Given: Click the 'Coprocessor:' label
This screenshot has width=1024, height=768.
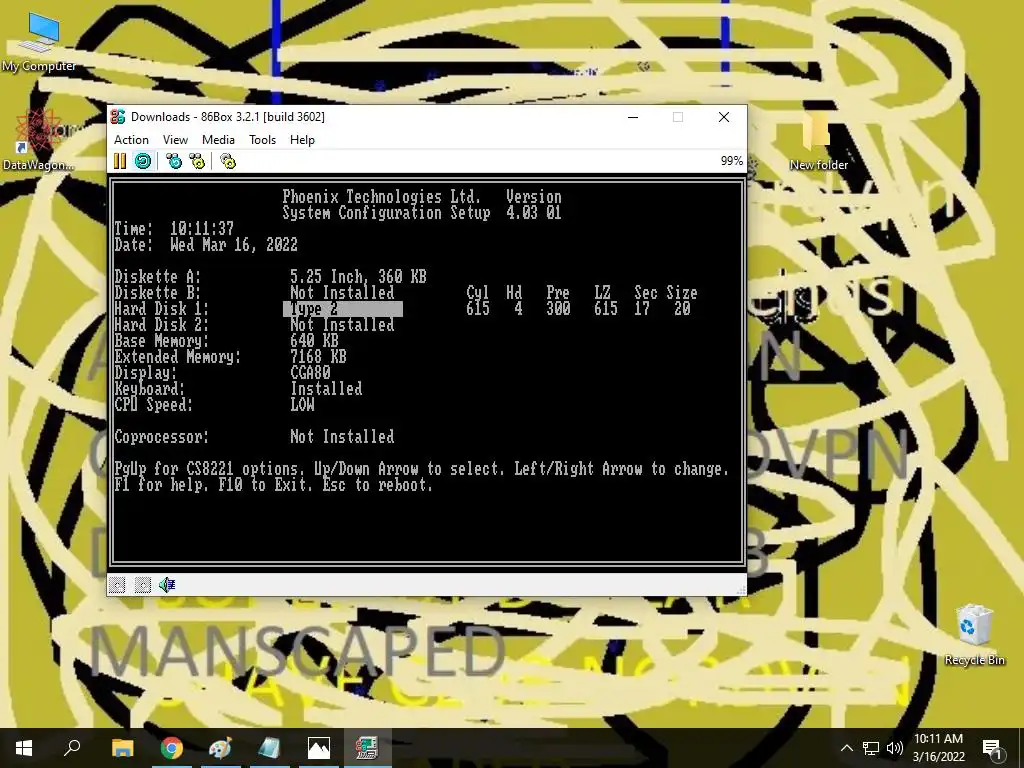Looking at the screenshot, I should (x=161, y=437).
